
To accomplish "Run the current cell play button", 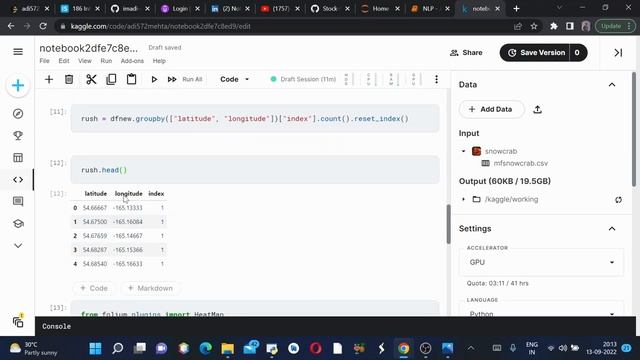I will point(154,79).
